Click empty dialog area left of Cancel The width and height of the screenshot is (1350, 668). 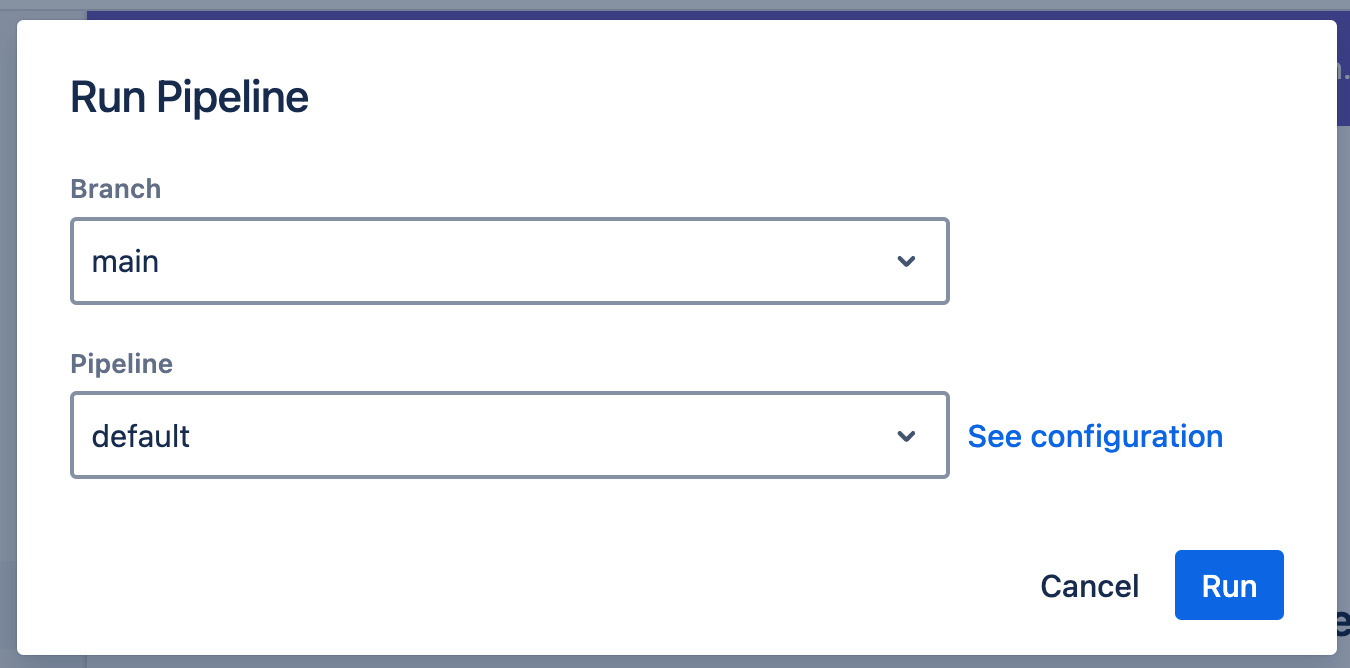click(x=600, y=586)
